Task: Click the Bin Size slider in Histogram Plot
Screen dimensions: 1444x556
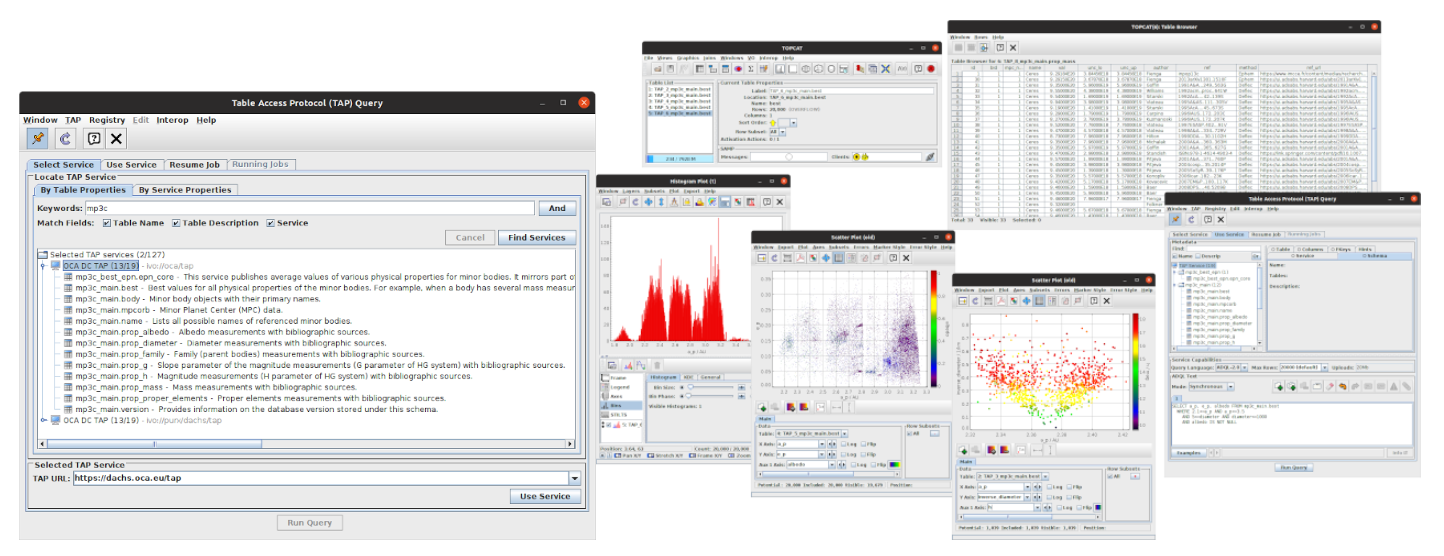Action: [x=710, y=387]
